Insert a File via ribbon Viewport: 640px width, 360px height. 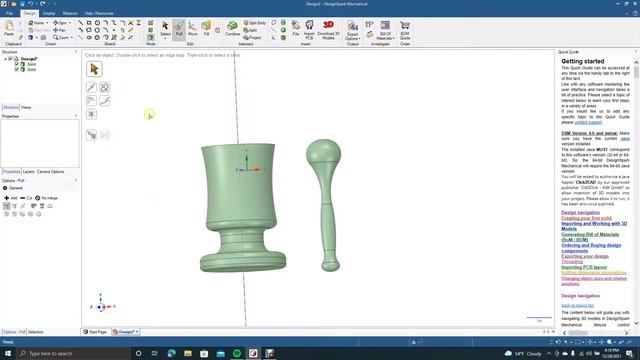tap(296, 29)
